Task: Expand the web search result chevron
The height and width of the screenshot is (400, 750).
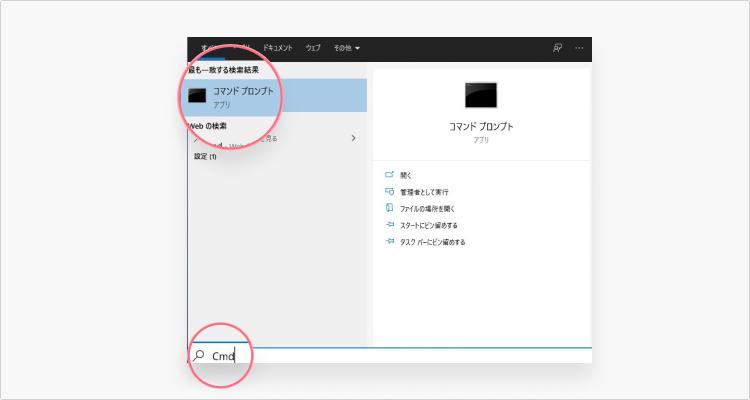Action: [353, 138]
